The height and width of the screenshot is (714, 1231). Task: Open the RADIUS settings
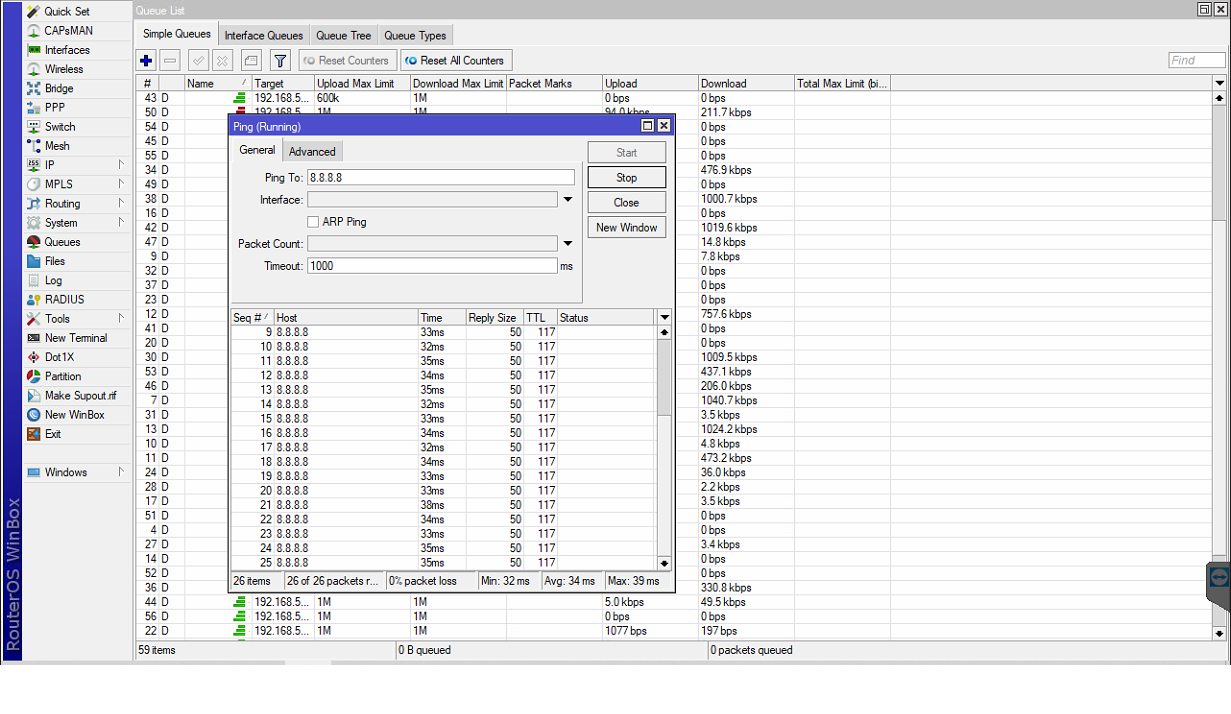tap(64, 299)
